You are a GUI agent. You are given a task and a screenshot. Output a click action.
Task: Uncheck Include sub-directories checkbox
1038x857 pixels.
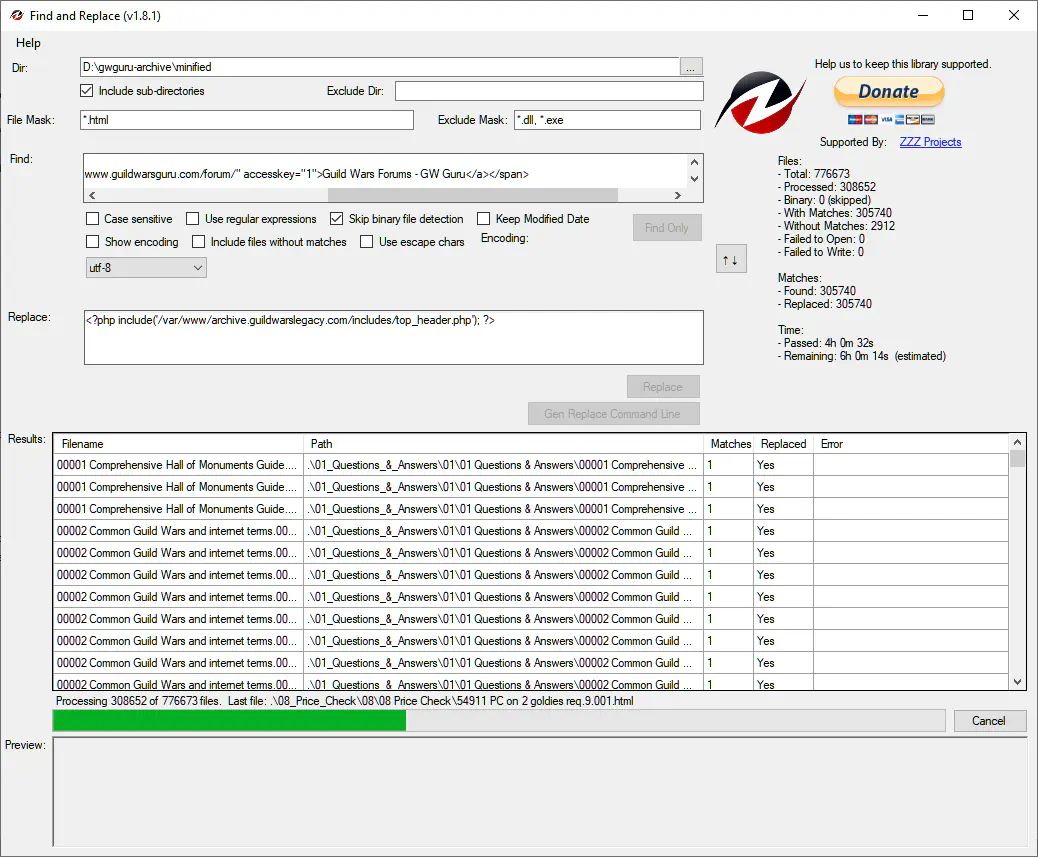pos(88,91)
